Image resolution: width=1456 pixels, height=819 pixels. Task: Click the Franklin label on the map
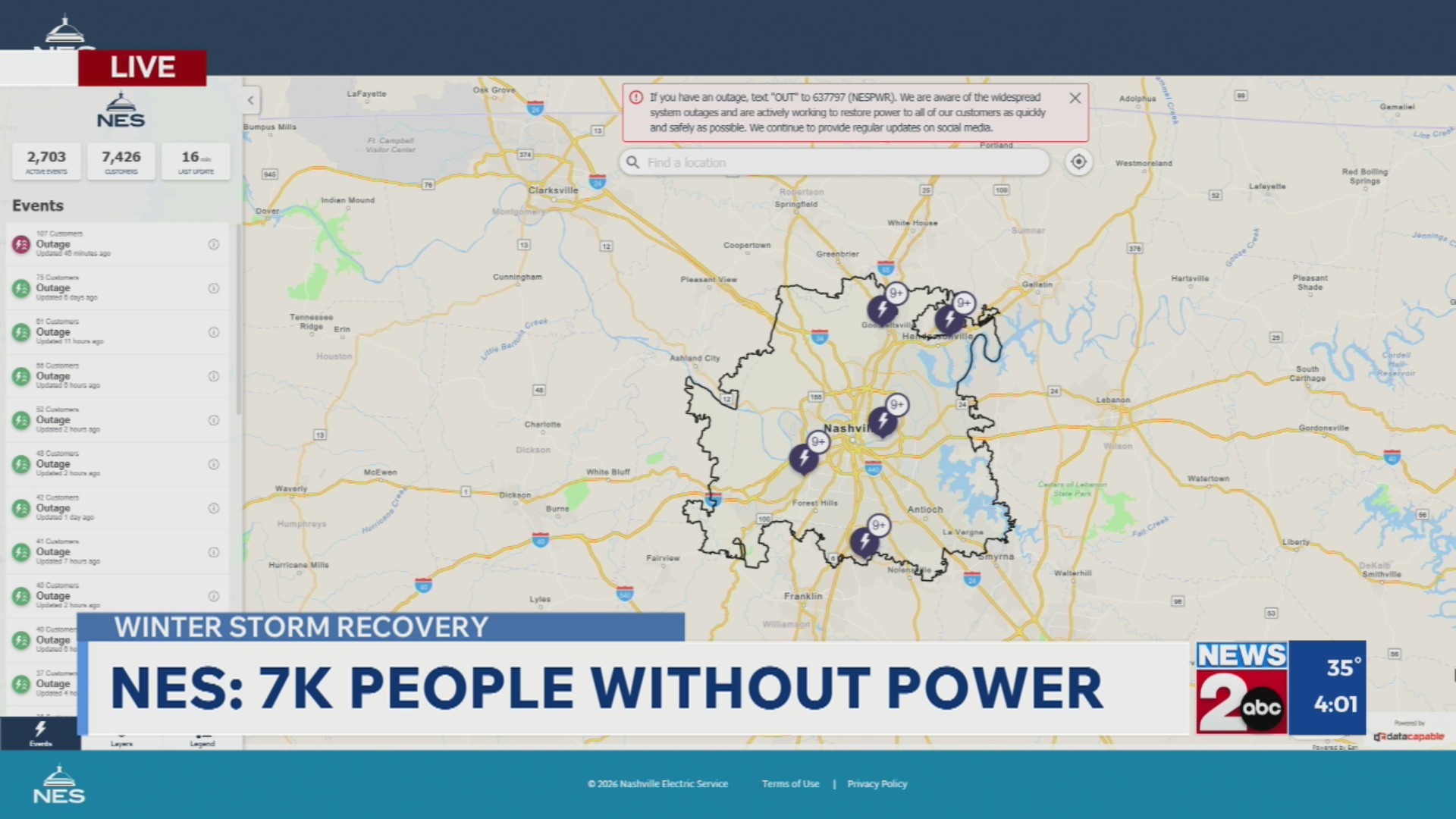(x=803, y=596)
